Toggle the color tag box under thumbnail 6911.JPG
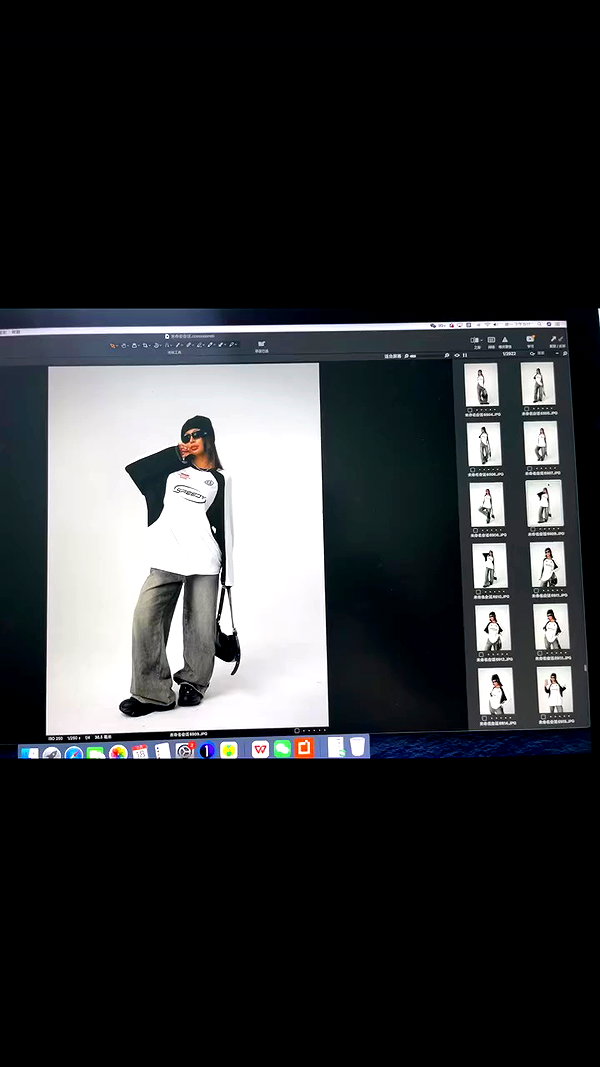The height and width of the screenshot is (1067, 600). [536, 591]
